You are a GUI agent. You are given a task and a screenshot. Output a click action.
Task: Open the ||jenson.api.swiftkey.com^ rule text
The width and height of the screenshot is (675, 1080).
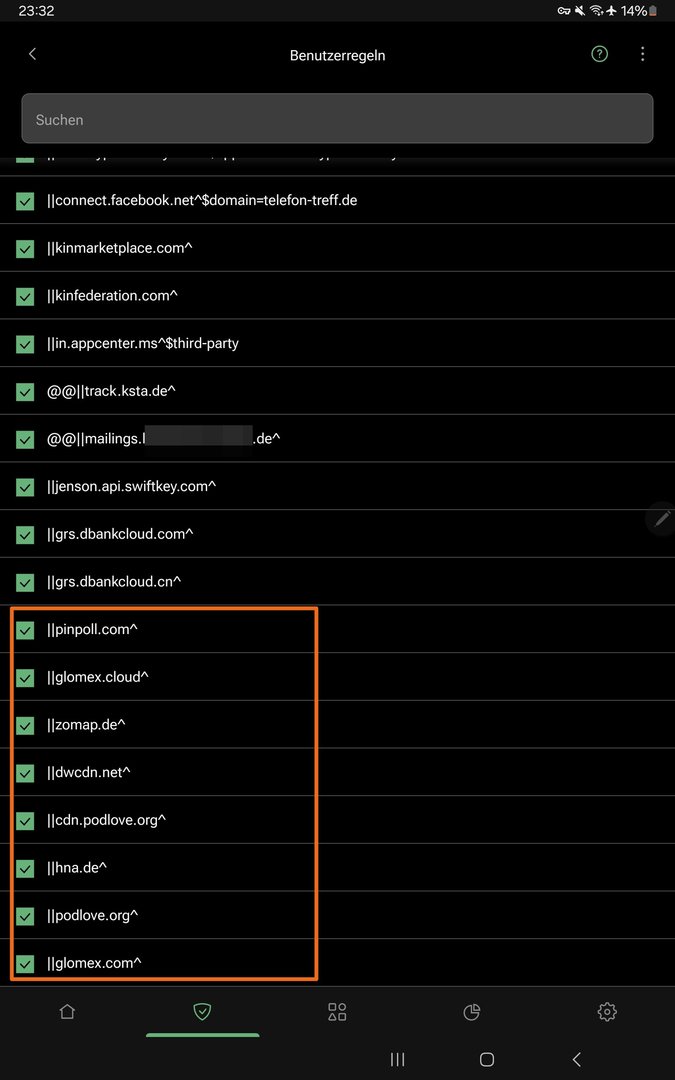131,487
